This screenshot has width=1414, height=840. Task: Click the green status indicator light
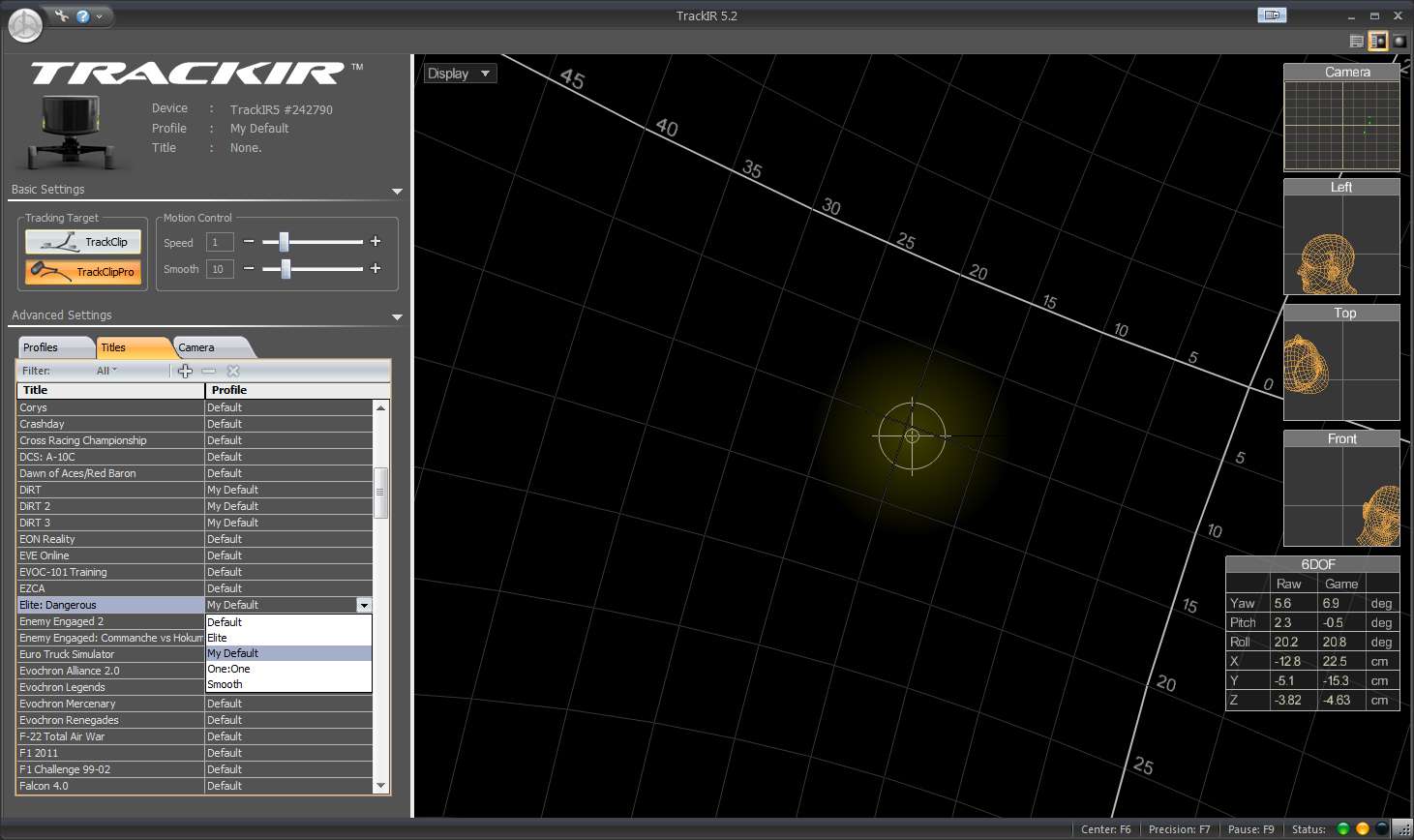point(1342,829)
